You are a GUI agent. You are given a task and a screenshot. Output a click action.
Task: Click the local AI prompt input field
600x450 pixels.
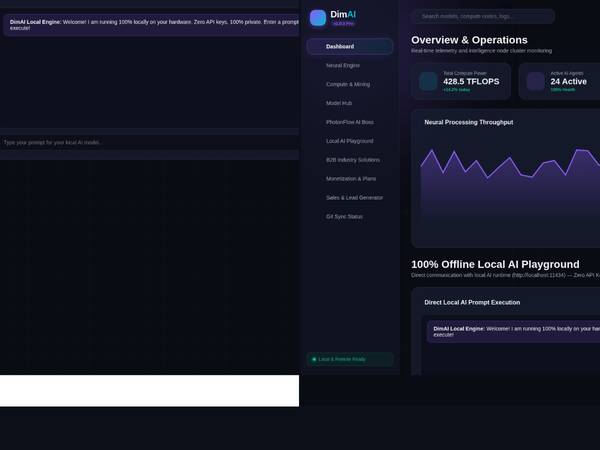[149, 142]
